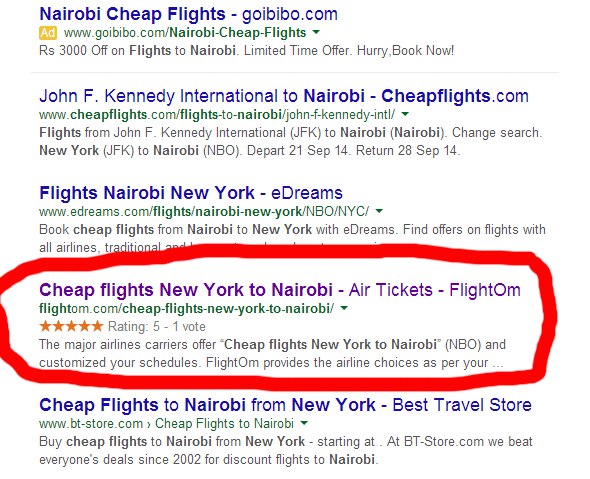Screen dimensions: 590x479
Task: Open John F. Kennedy International to Nairobi link
Action: (284, 96)
